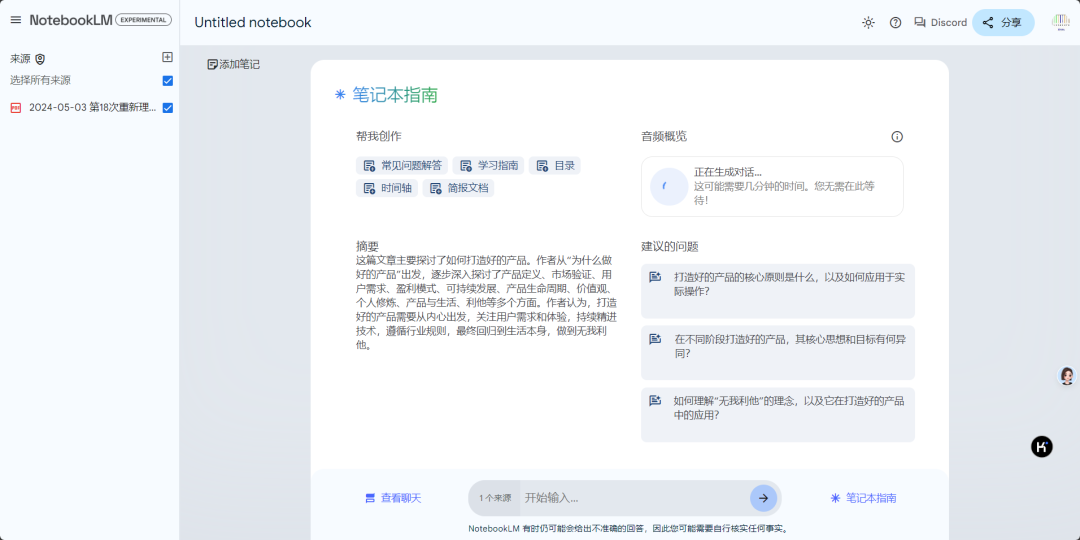Click the user profile avatar
1080x540 pixels.
pyautogui.click(x=1060, y=22)
